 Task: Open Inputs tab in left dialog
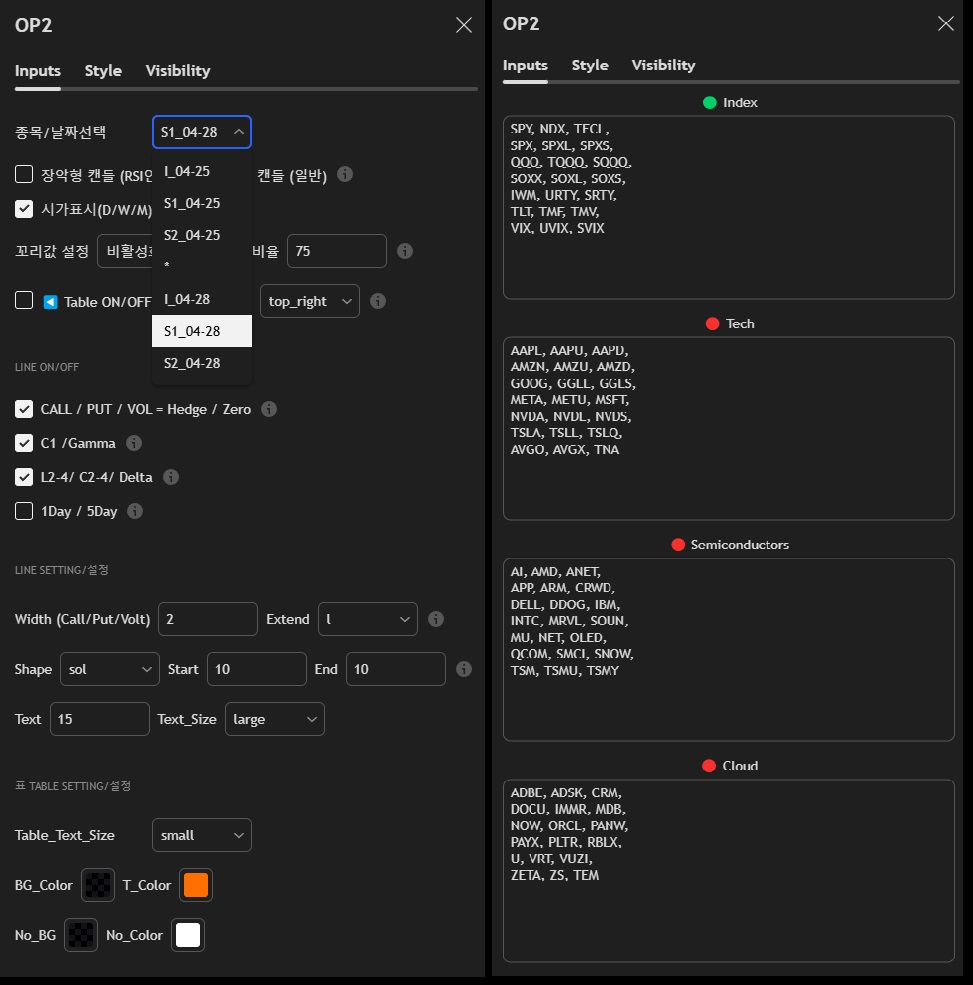[x=38, y=70]
